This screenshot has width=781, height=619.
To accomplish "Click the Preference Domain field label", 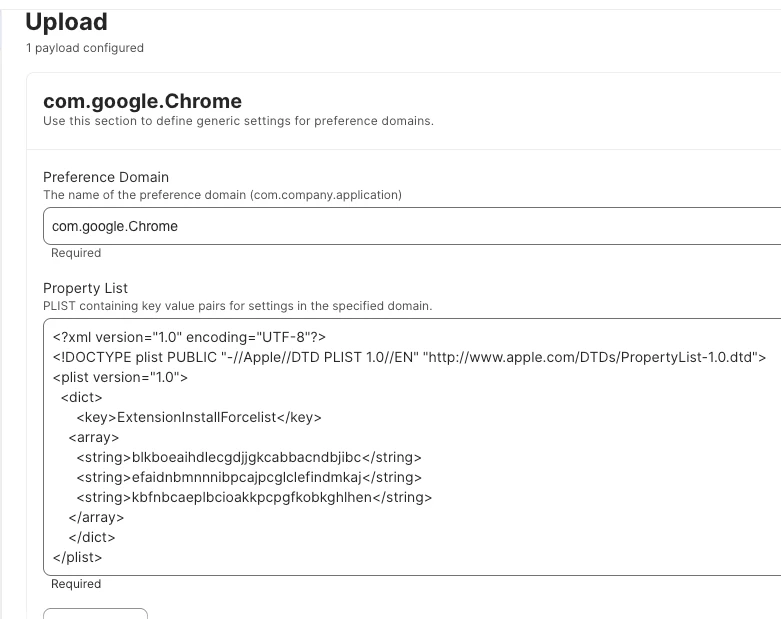I will [106, 177].
